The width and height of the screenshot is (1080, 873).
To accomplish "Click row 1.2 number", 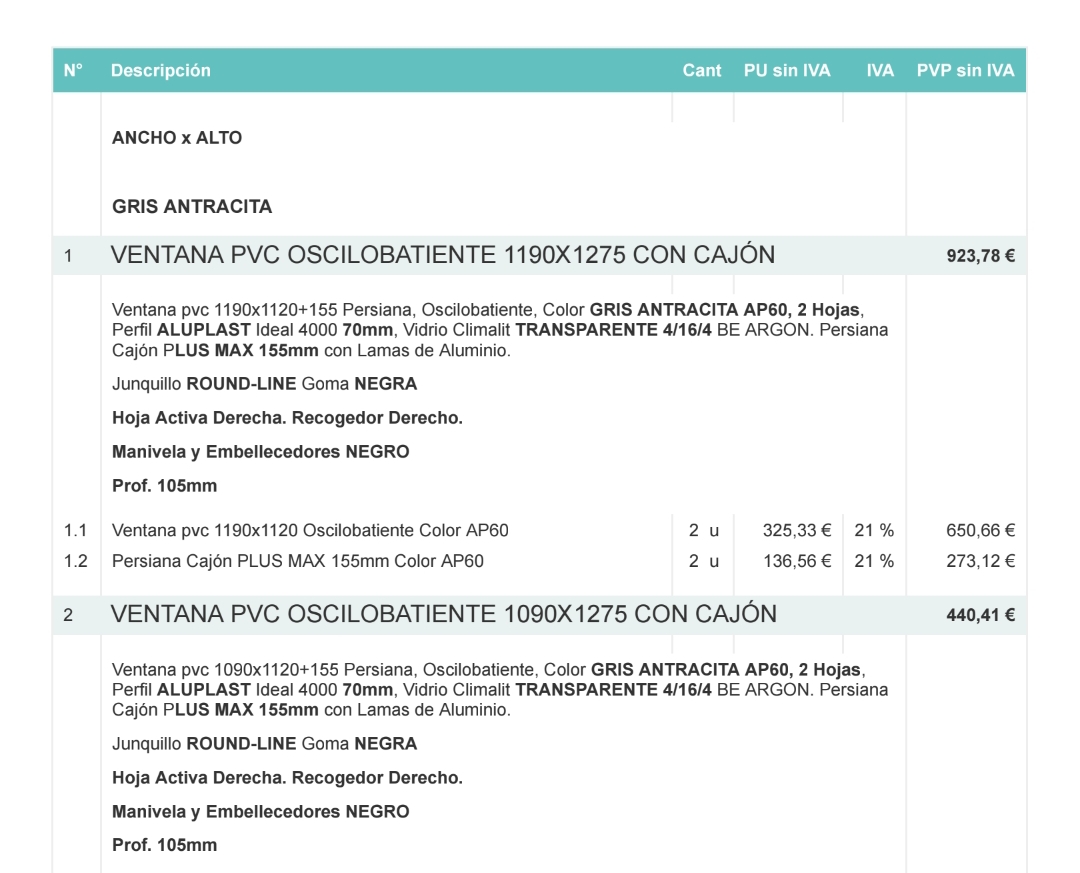I will click(x=76, y=561).
